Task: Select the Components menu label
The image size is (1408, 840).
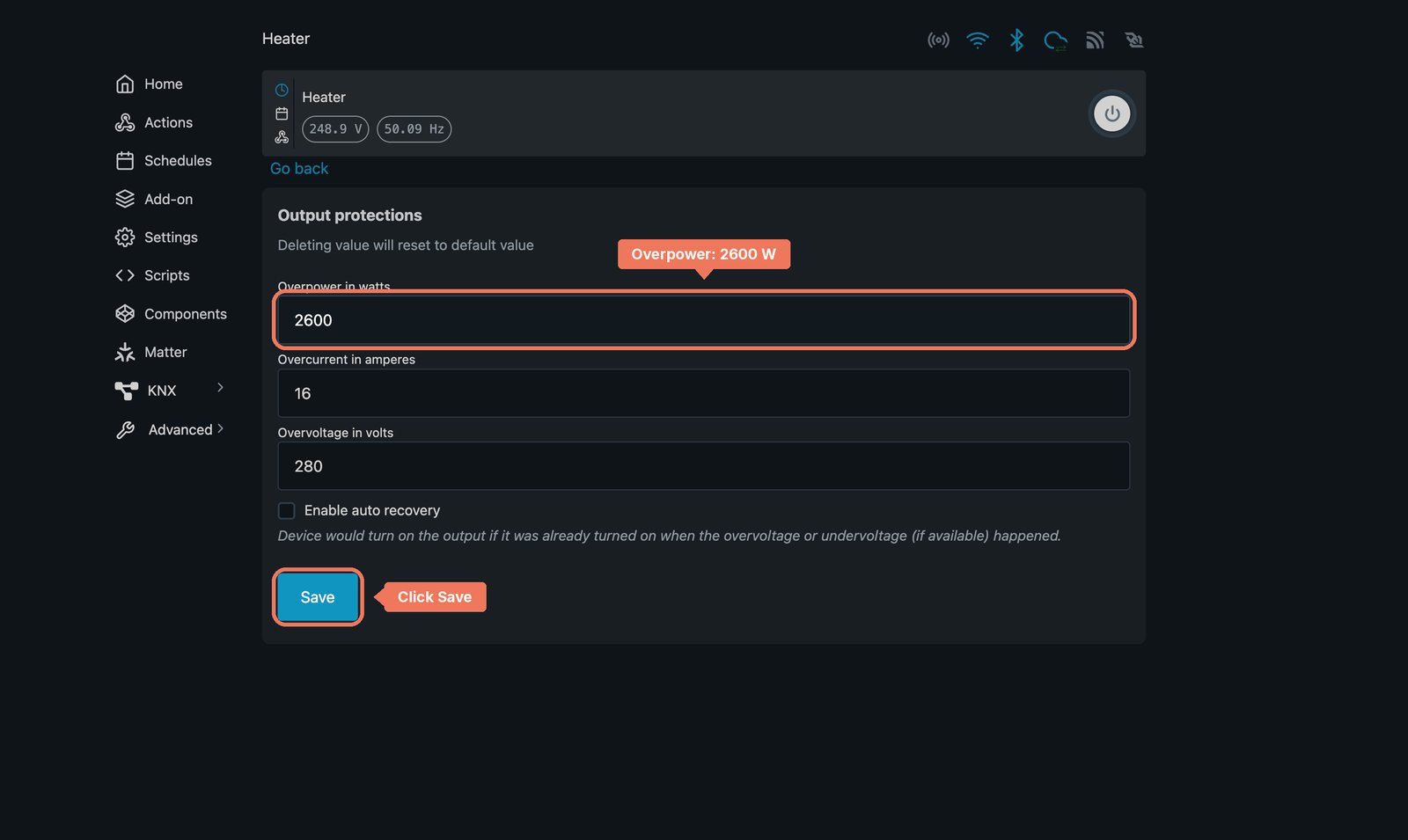Action: pos(186,314)
